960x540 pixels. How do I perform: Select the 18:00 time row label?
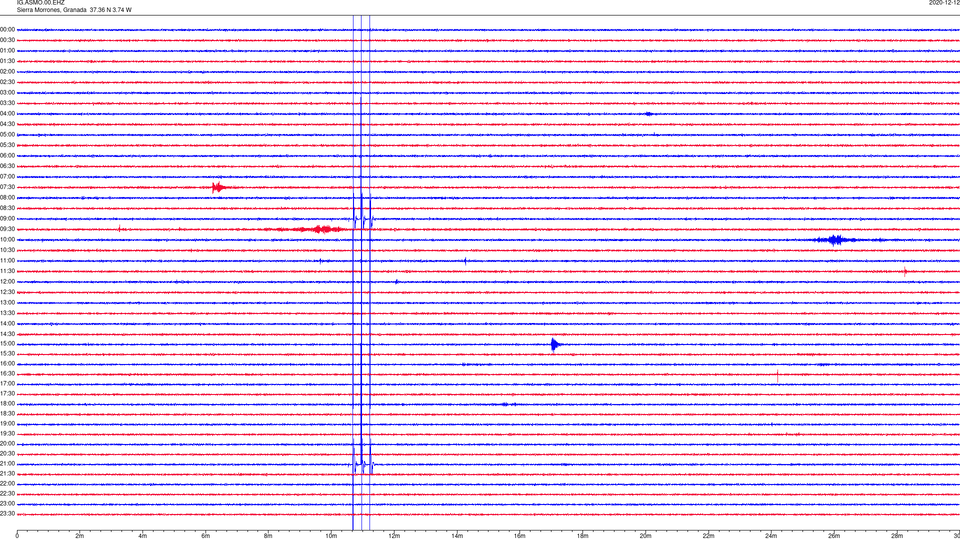(x=7, y=403)
